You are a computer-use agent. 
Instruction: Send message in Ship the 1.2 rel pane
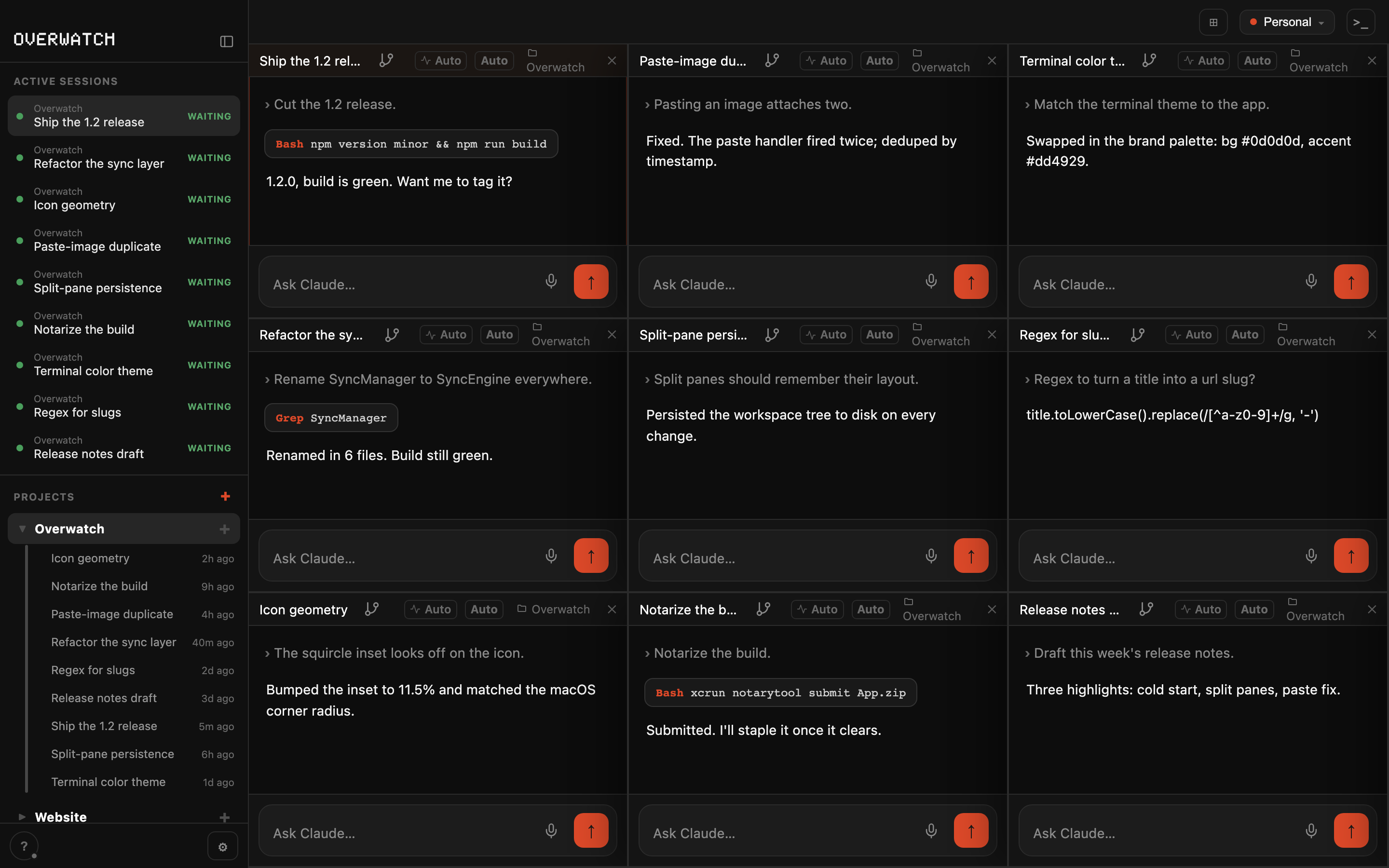[x=591, y=282]
